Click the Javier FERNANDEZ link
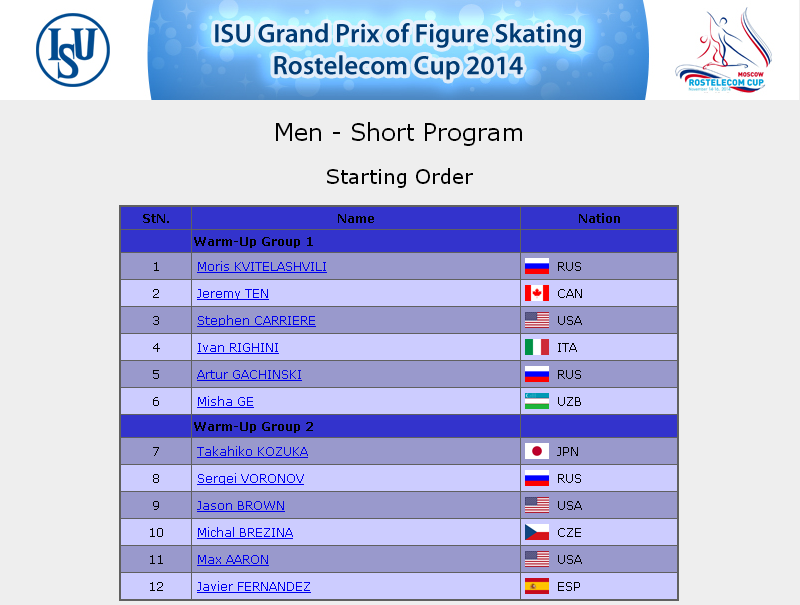 click(x=254, y=587)
